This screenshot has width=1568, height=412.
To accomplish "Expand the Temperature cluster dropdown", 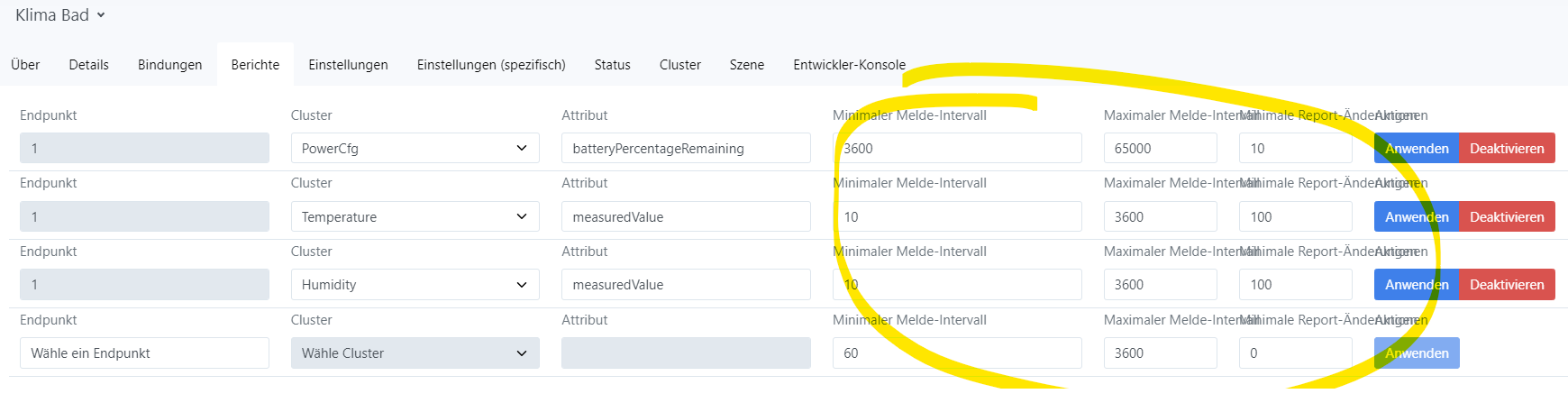I will point(415,217).
